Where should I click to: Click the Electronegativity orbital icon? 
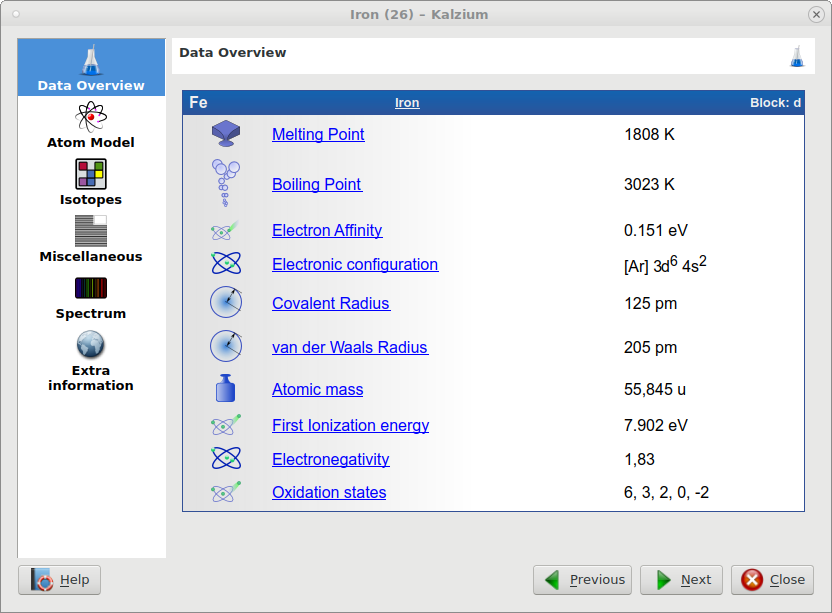pos(226,459)
